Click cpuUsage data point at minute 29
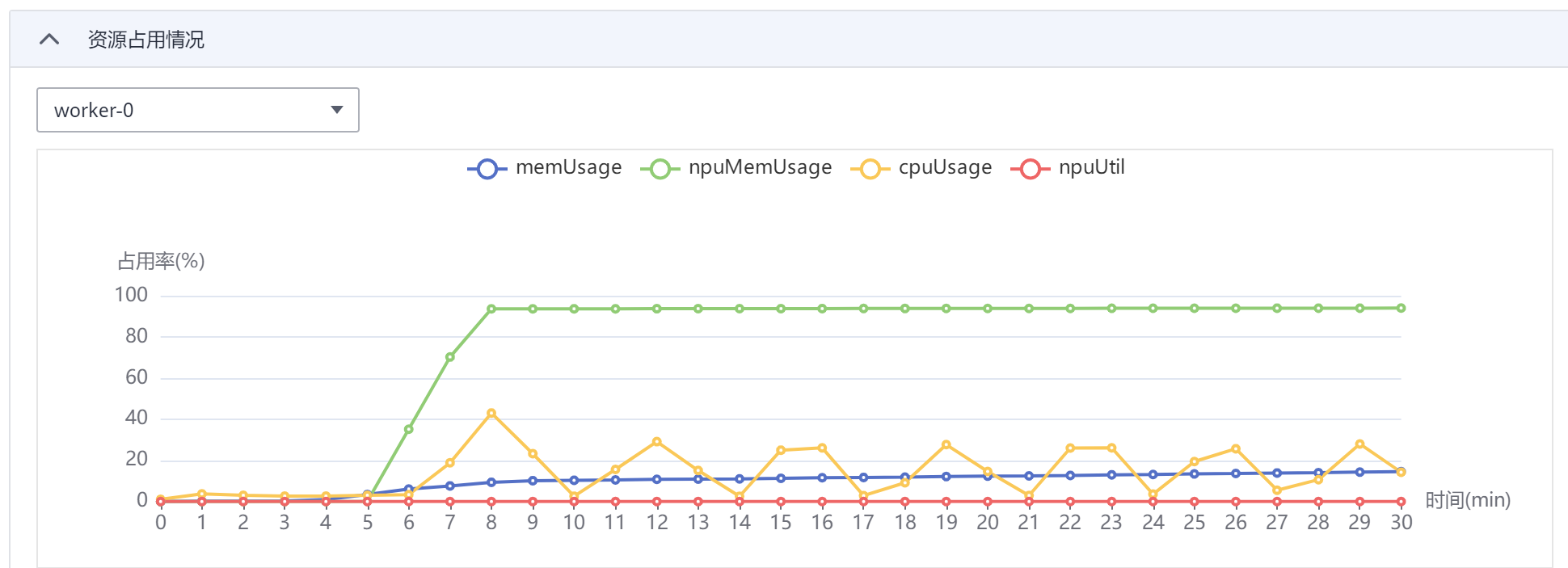This screenshot has height=568, width=1568. click(1359, 444)
